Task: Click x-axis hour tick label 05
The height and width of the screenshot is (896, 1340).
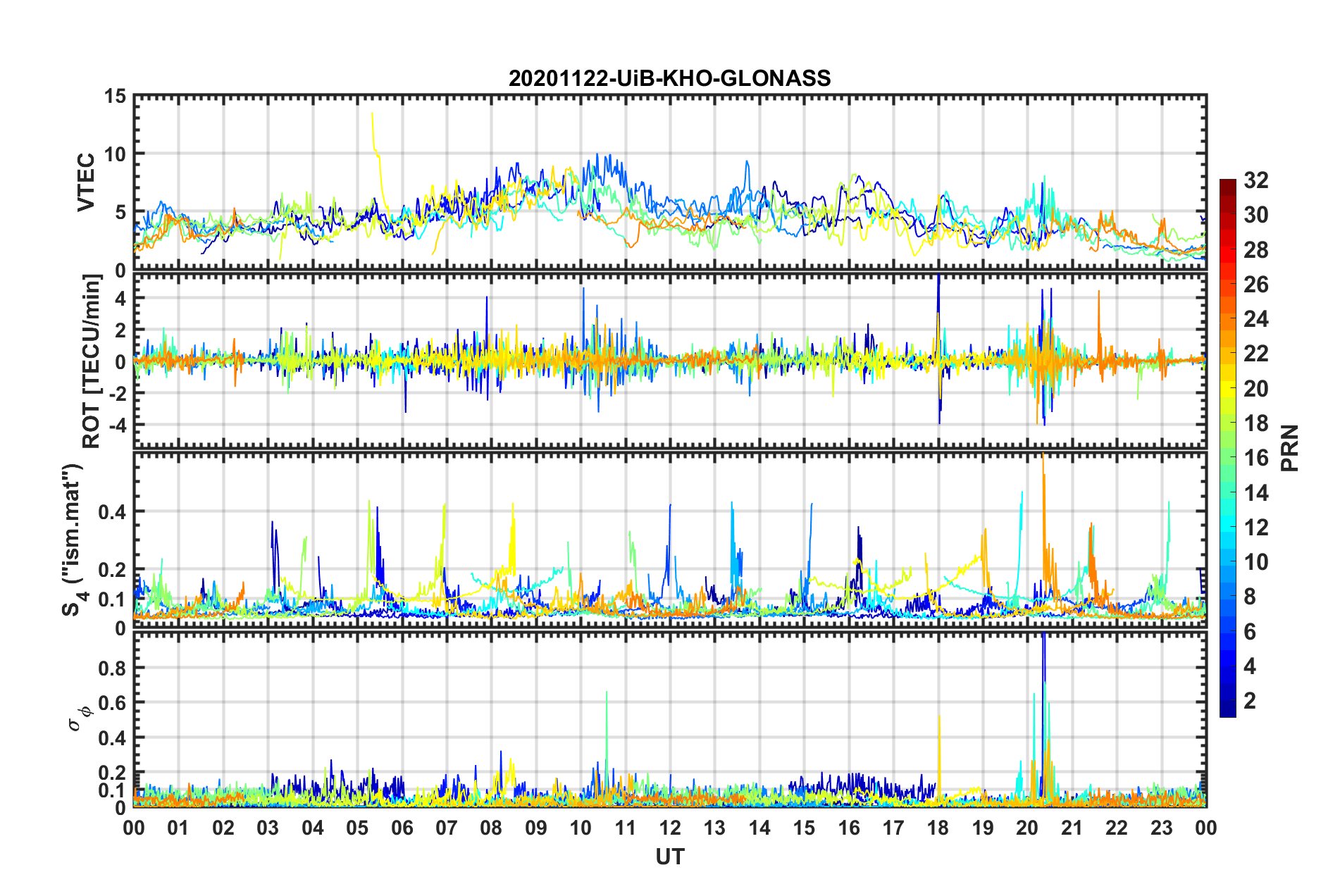Action: pos(357,828)
